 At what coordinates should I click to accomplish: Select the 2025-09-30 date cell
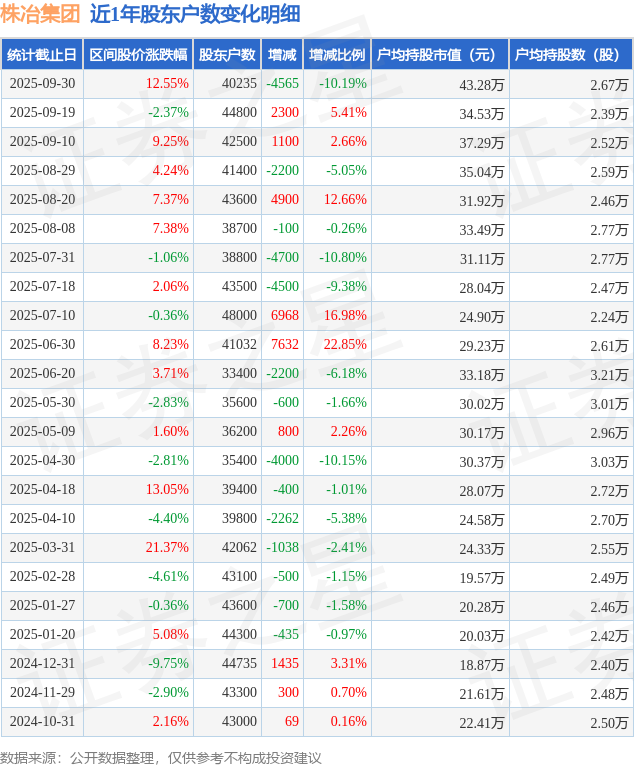[x=42, y=84]
